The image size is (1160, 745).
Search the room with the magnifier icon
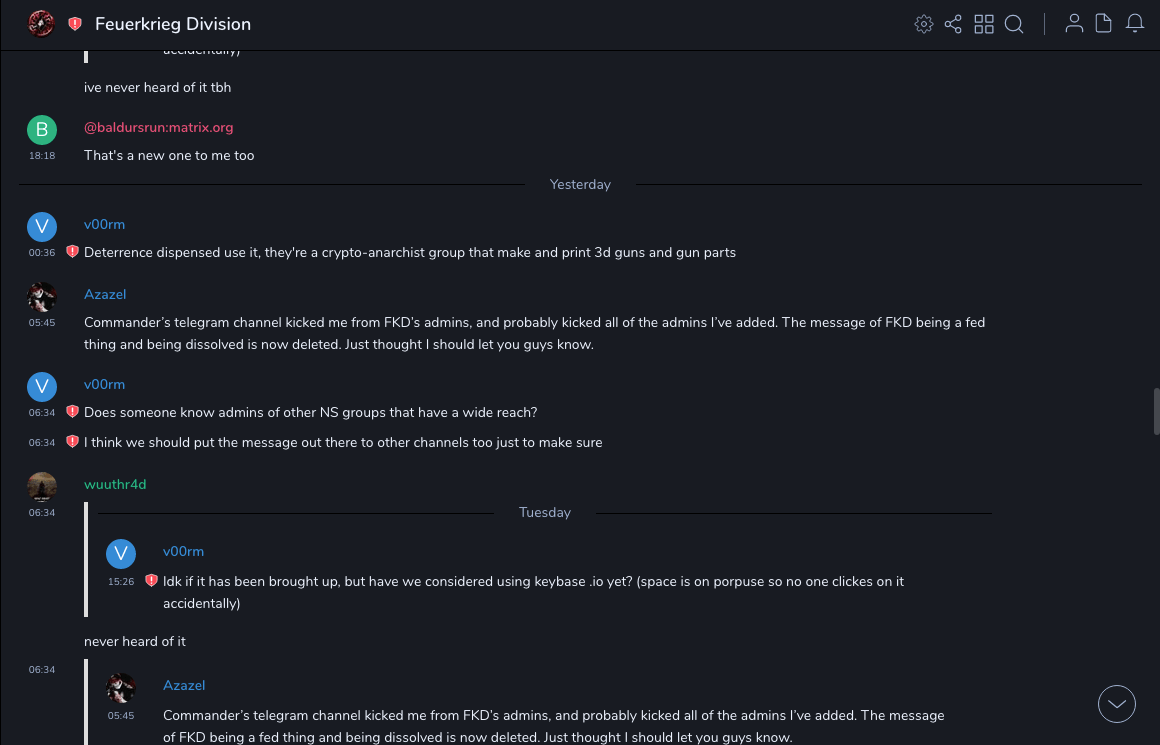[1014, 24]
